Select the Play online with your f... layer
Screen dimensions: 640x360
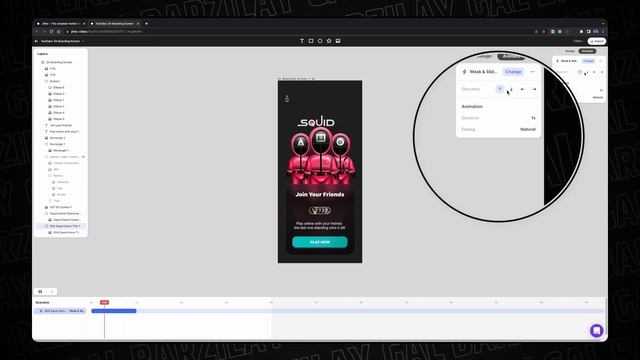click(64, 131)
